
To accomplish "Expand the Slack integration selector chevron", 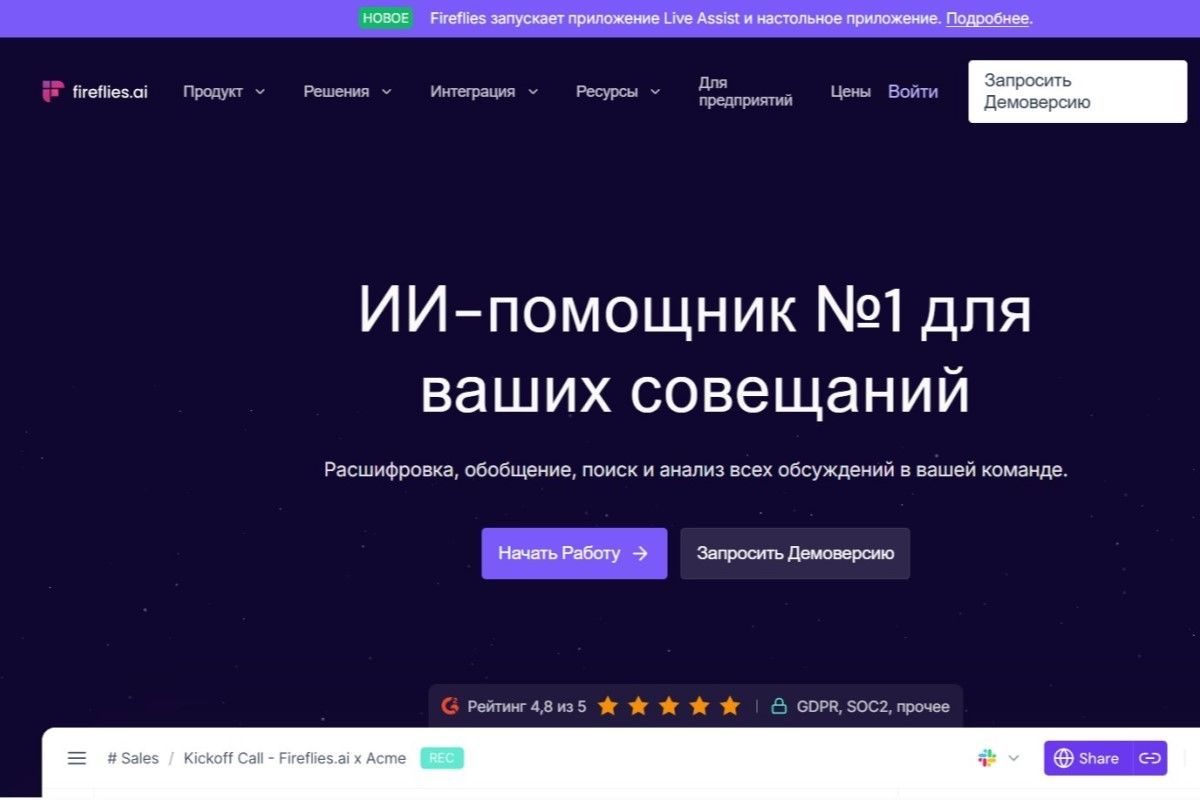I will [x=1012, y=758].
